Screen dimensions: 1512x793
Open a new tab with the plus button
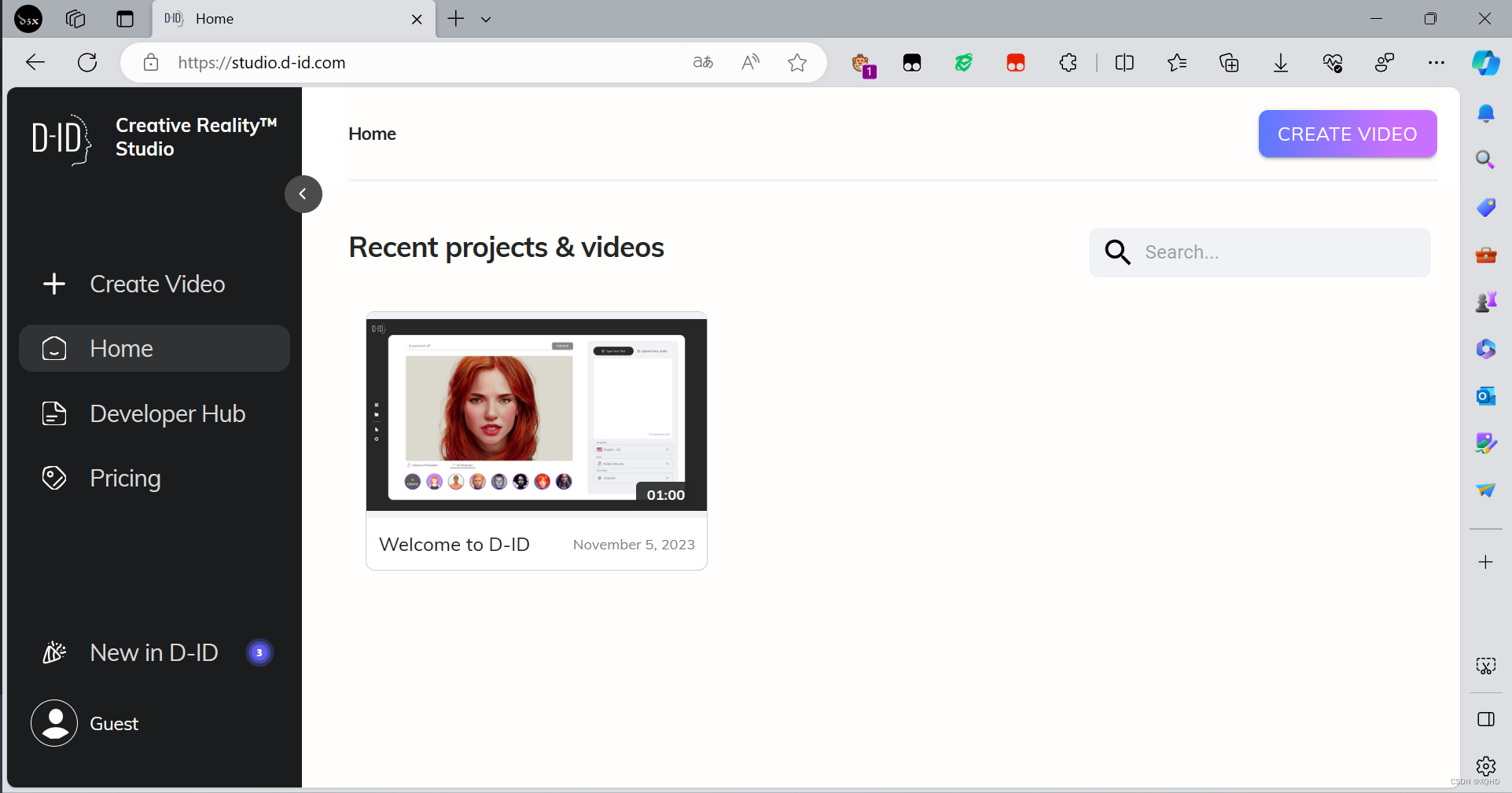[456, 19]
